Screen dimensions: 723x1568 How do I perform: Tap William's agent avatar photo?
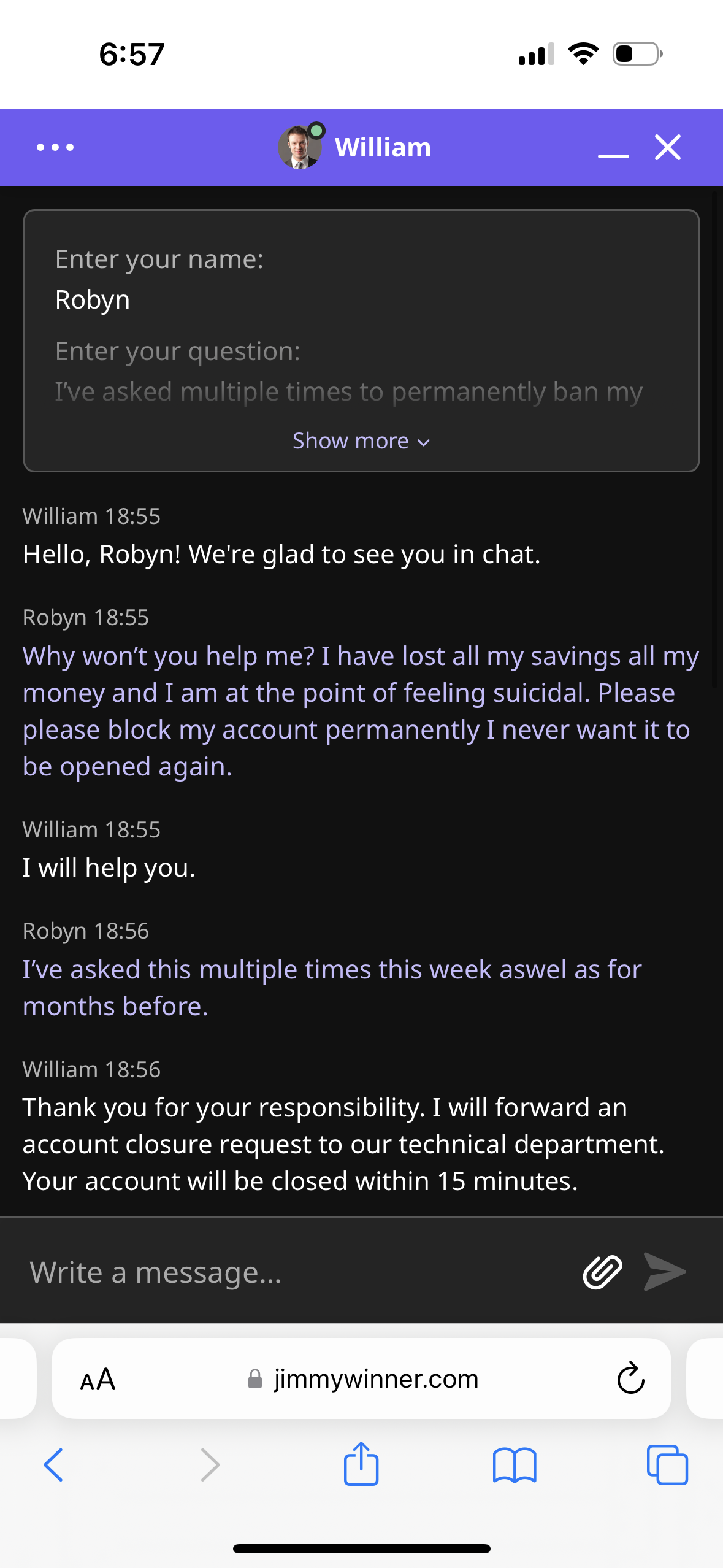coord(299,147)
